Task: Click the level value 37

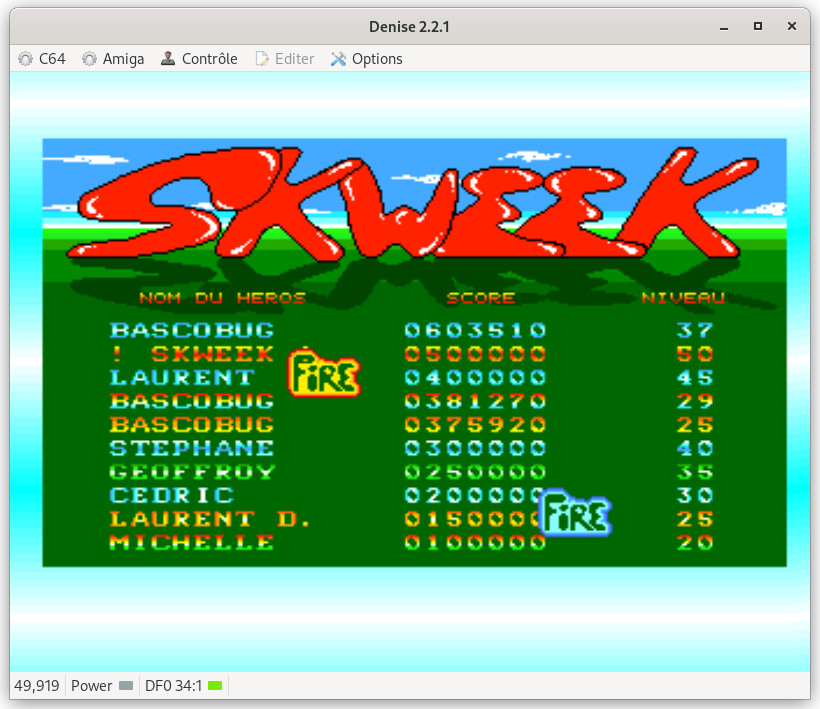Action: (x=695, y=330)
